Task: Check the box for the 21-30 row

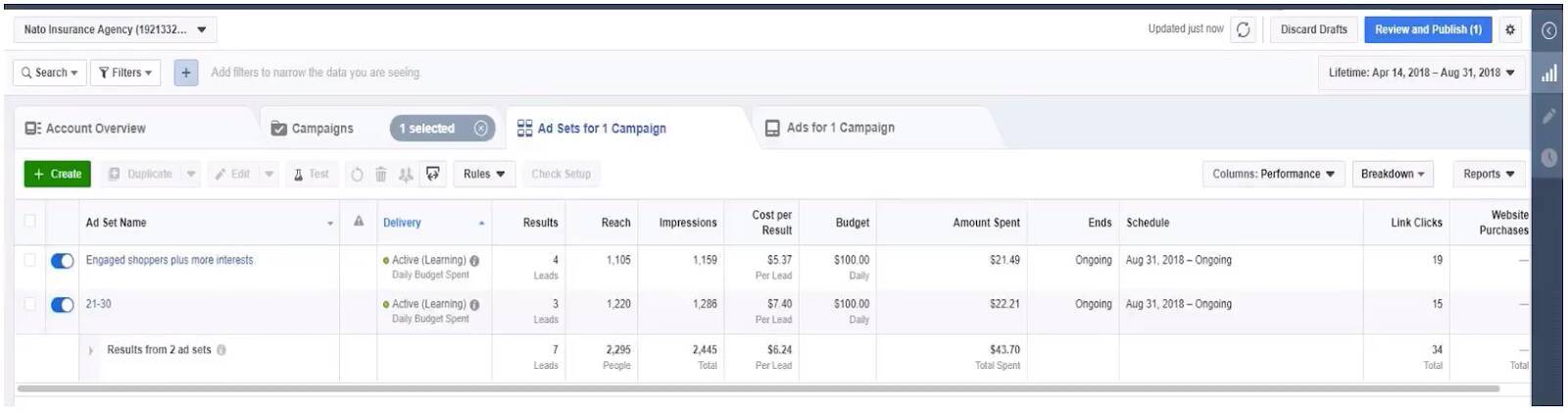Action: tap(29, 304)
